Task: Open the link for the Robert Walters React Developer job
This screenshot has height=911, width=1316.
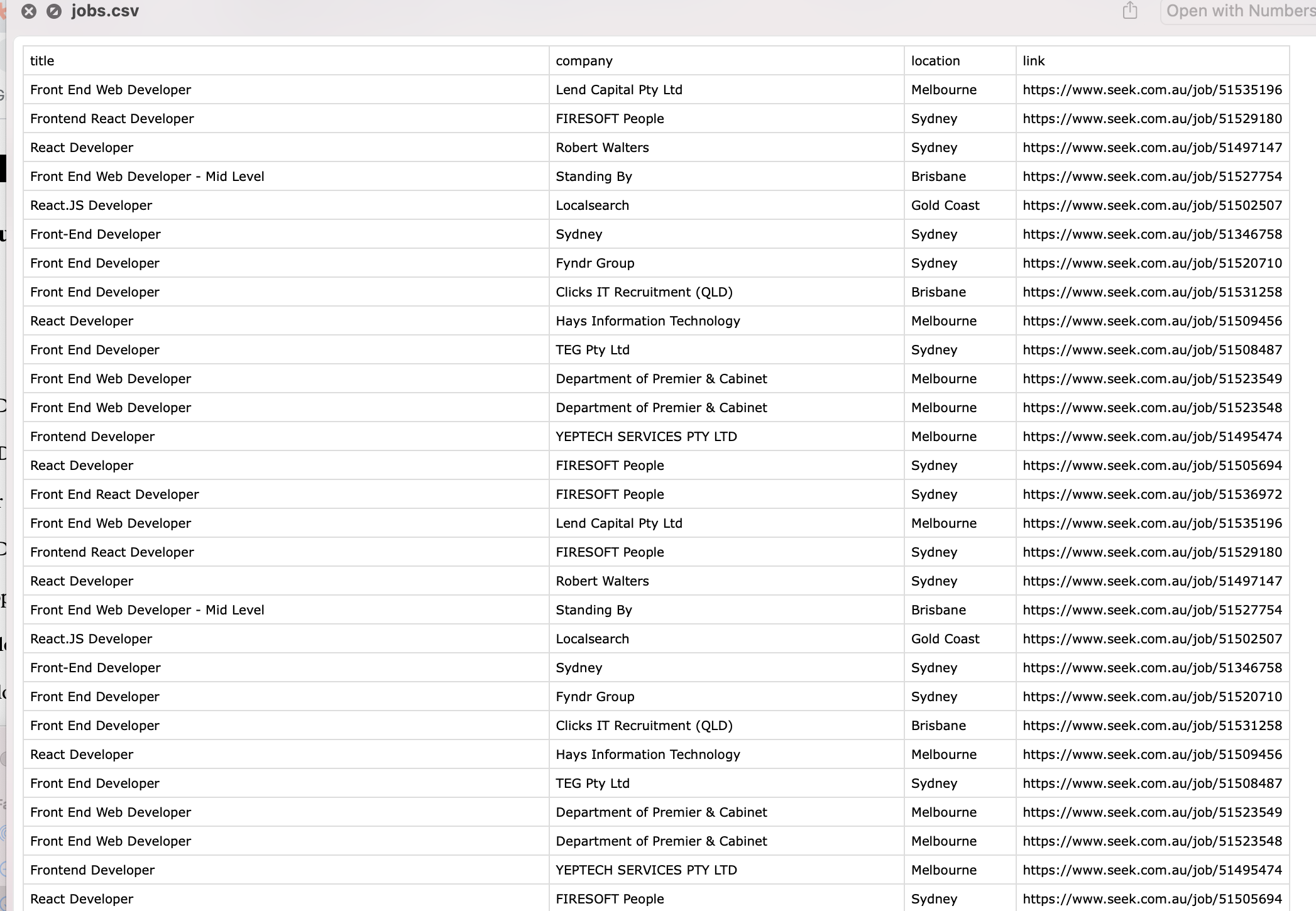Action: [1152, 147]
